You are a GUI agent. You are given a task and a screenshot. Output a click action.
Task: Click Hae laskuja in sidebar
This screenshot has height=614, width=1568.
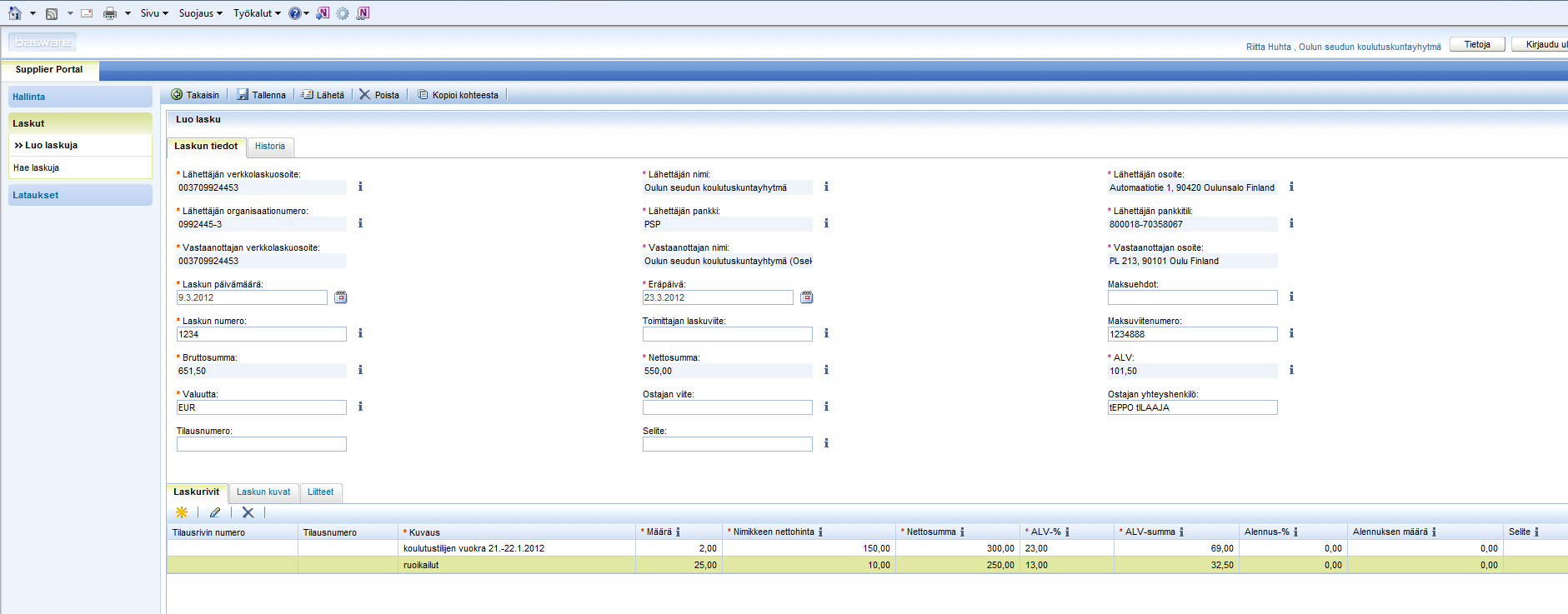click(x=80, y=167)
